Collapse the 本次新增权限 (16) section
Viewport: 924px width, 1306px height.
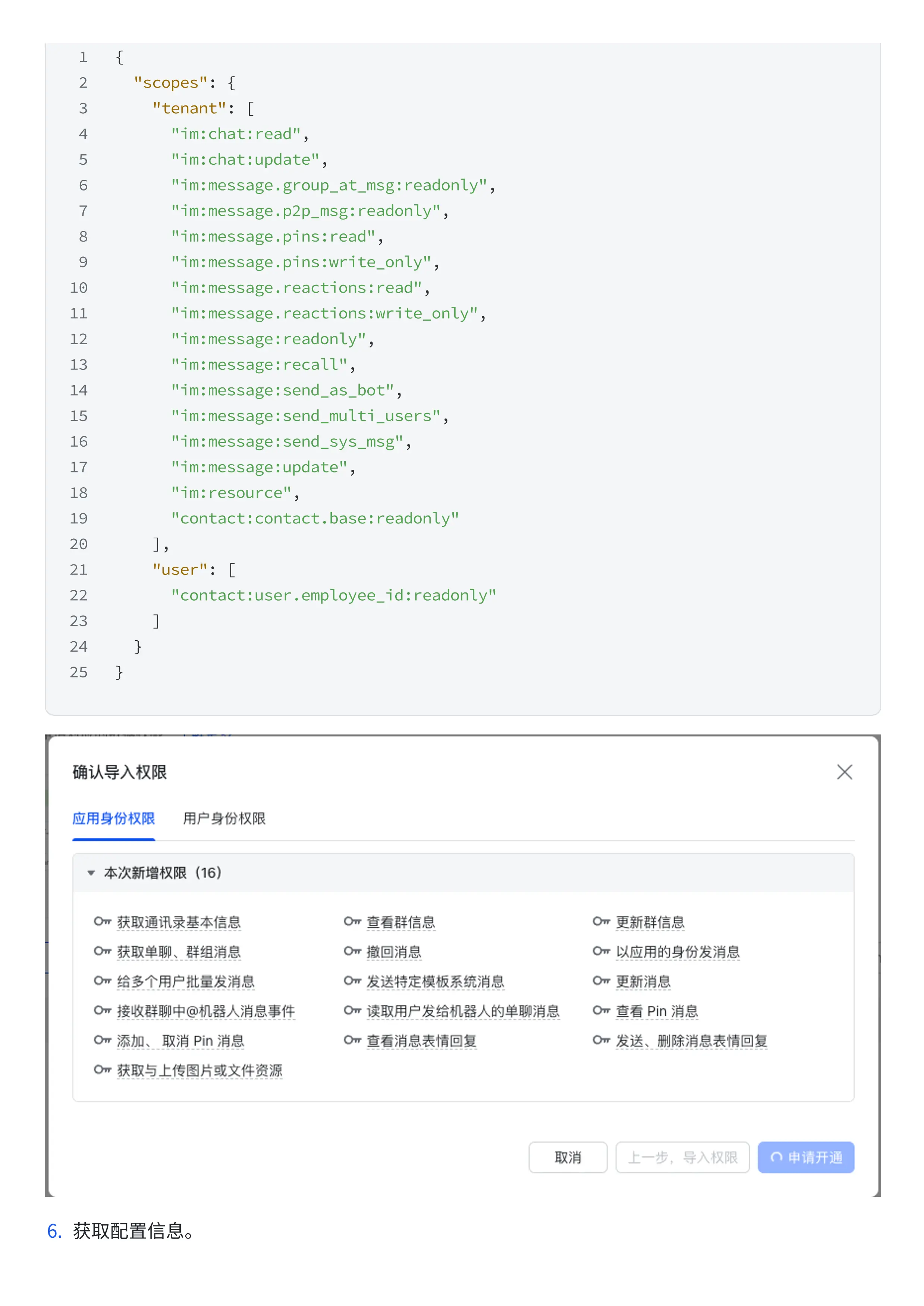click(92, 873)
